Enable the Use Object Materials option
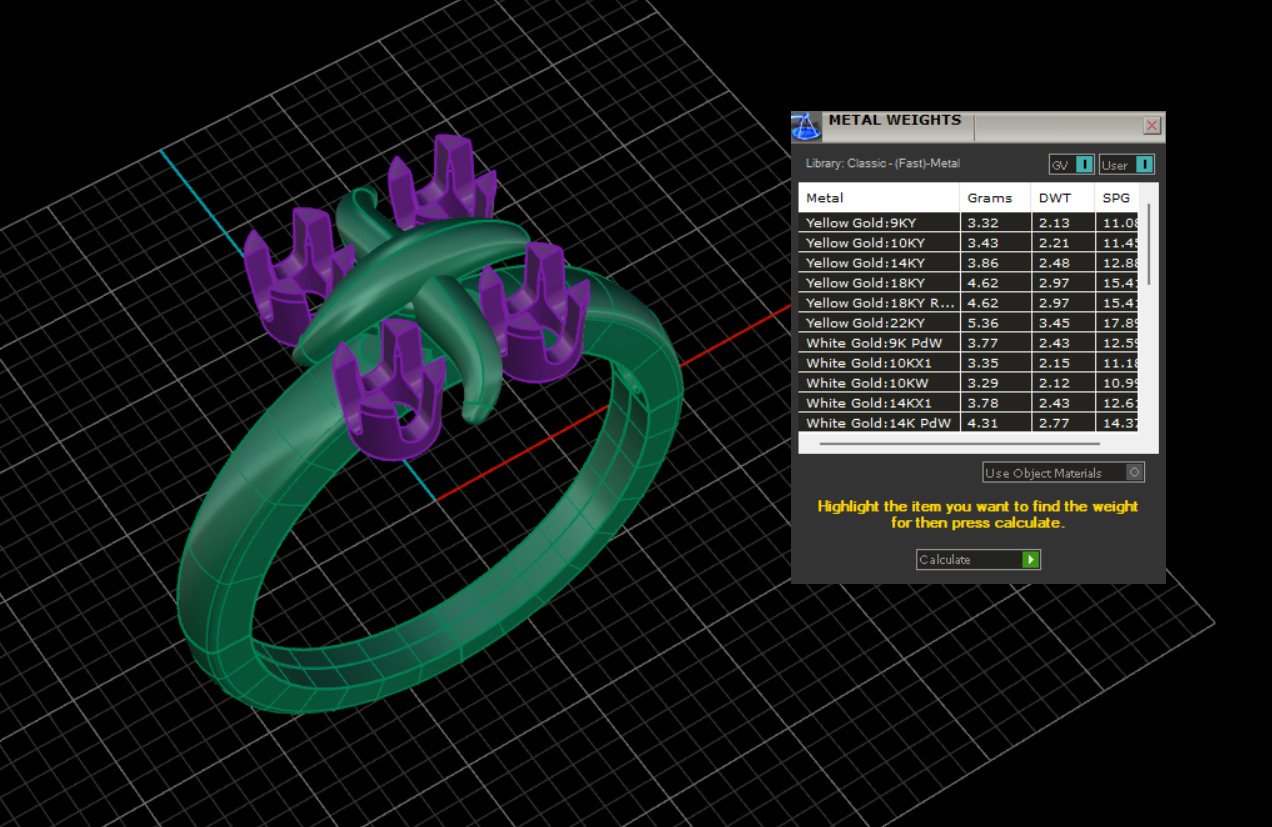1272x827 pixels. (1063, 472)
